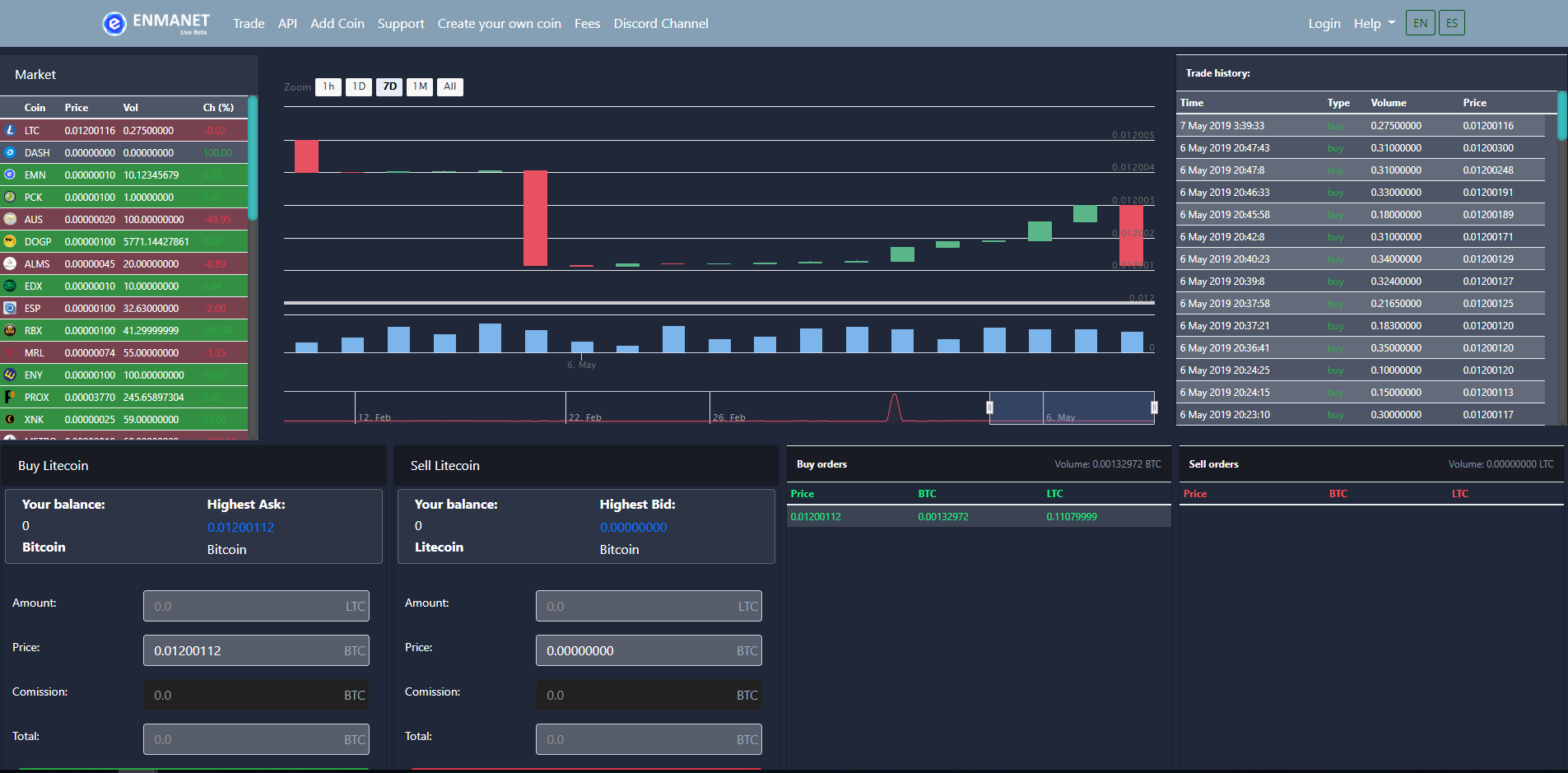
Task: Click the chart navigator right handle
Action: pos(1154,407)
